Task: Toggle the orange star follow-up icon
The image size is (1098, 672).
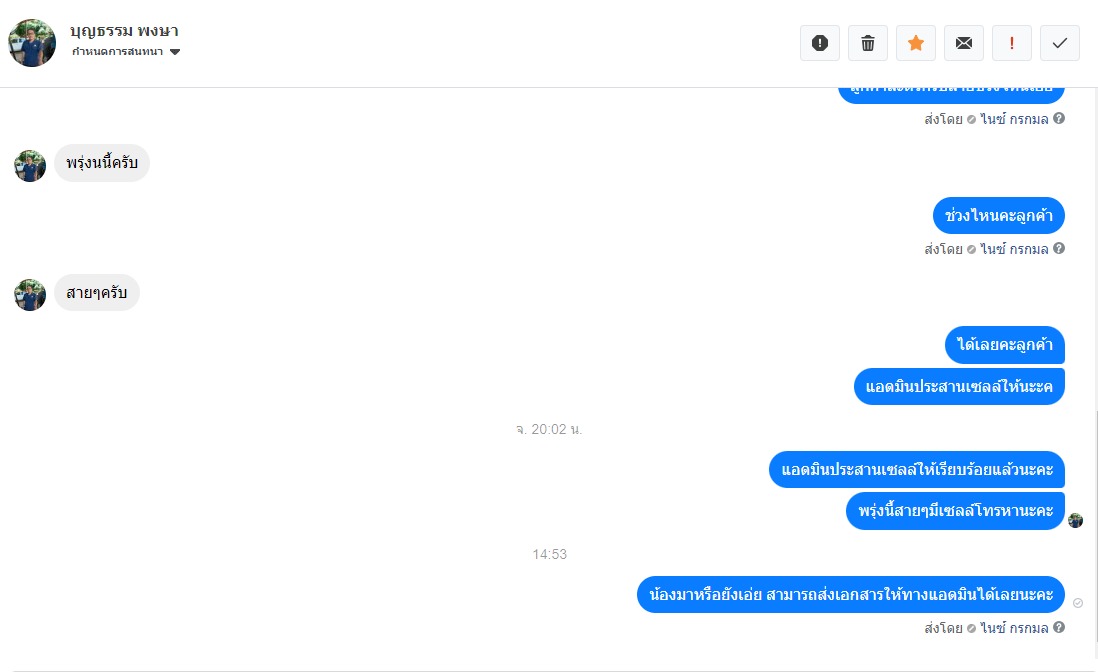Action: (916, 43)
